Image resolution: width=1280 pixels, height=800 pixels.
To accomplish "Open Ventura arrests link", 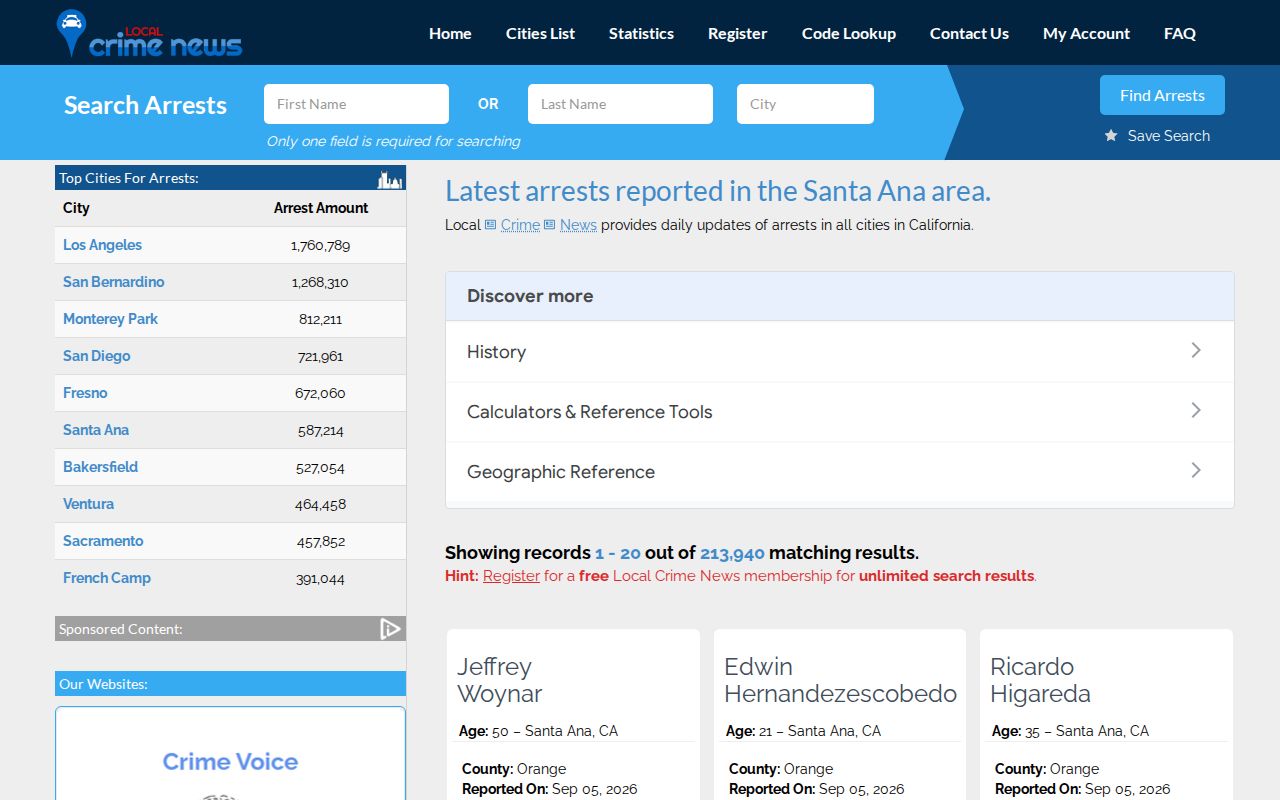I will click(88, 504).
